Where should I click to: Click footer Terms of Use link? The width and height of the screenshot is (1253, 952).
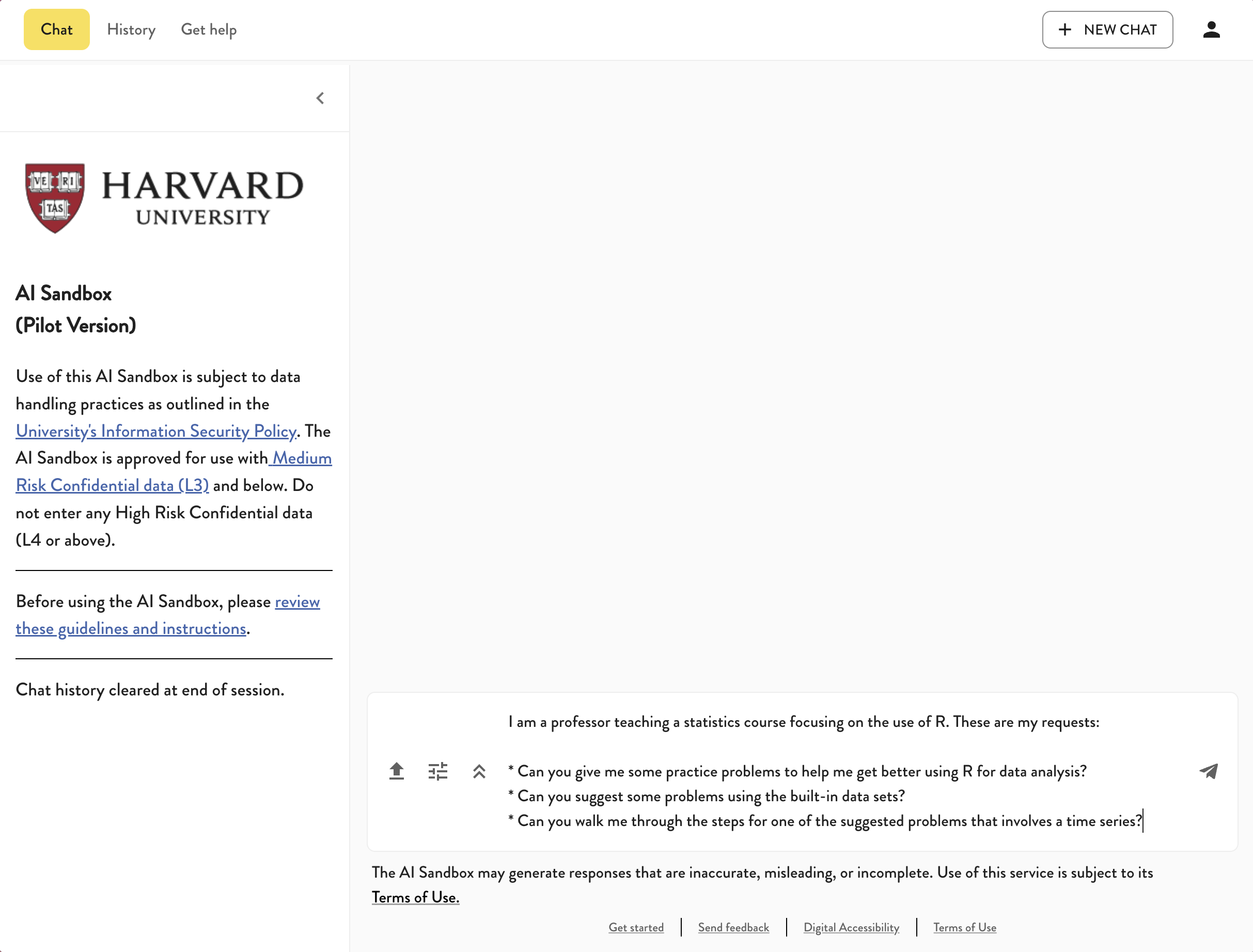click(x=964, y=928)
